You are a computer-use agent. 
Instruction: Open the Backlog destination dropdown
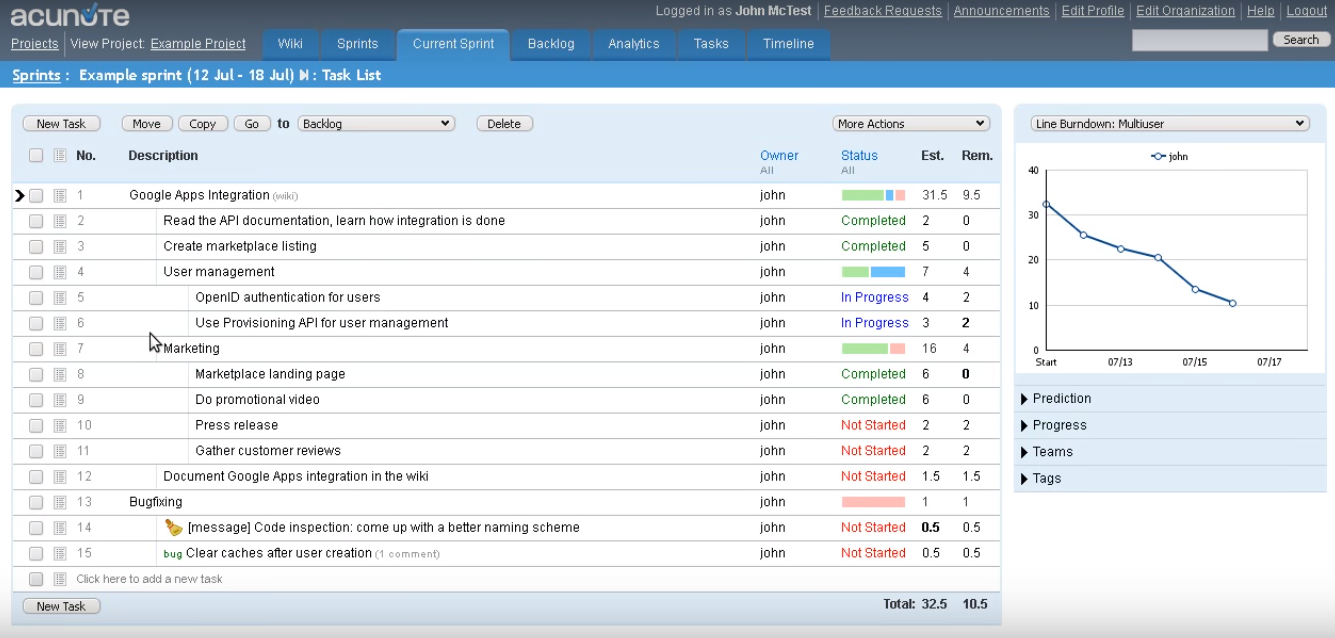(376, 124)
